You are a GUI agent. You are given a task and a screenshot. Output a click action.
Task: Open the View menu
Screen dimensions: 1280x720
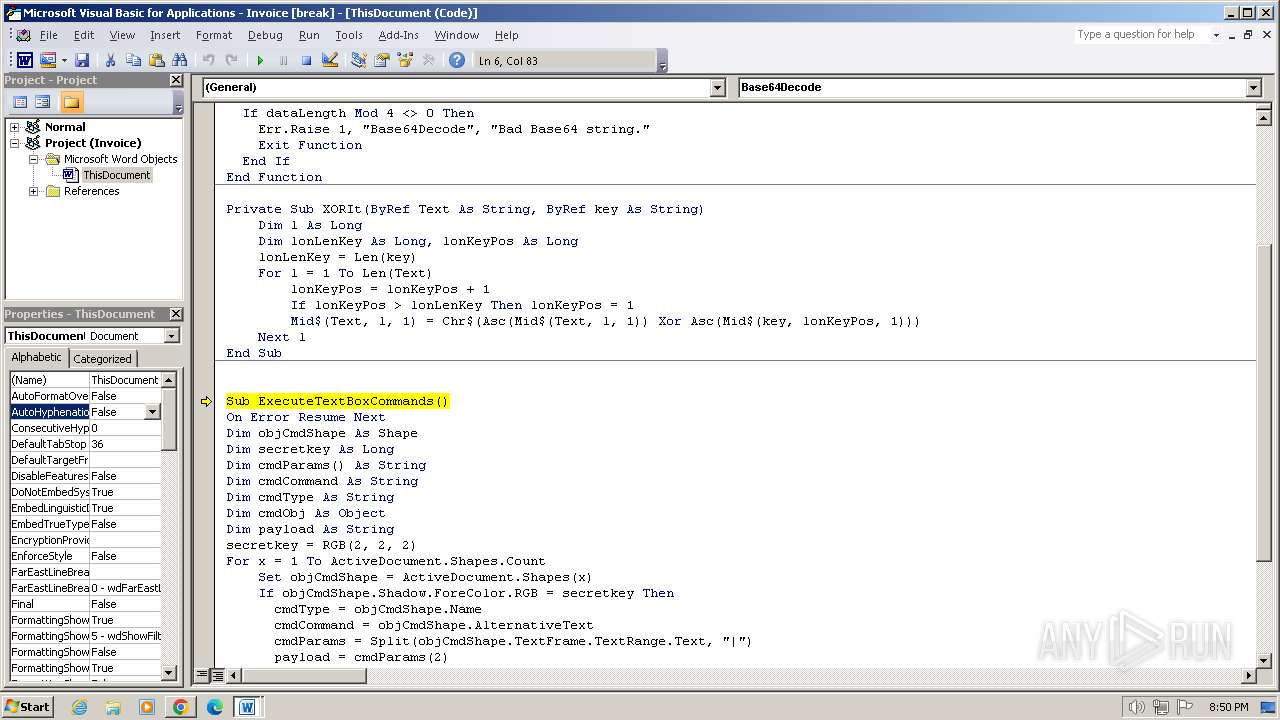coord(122,35)
